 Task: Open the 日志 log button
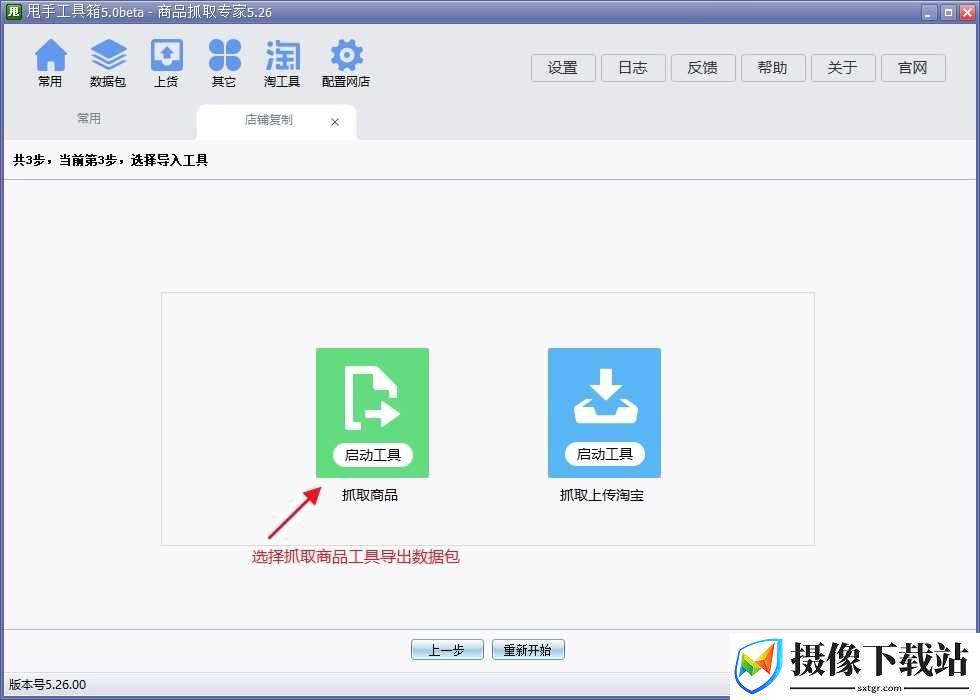click(x=633, y=68)
